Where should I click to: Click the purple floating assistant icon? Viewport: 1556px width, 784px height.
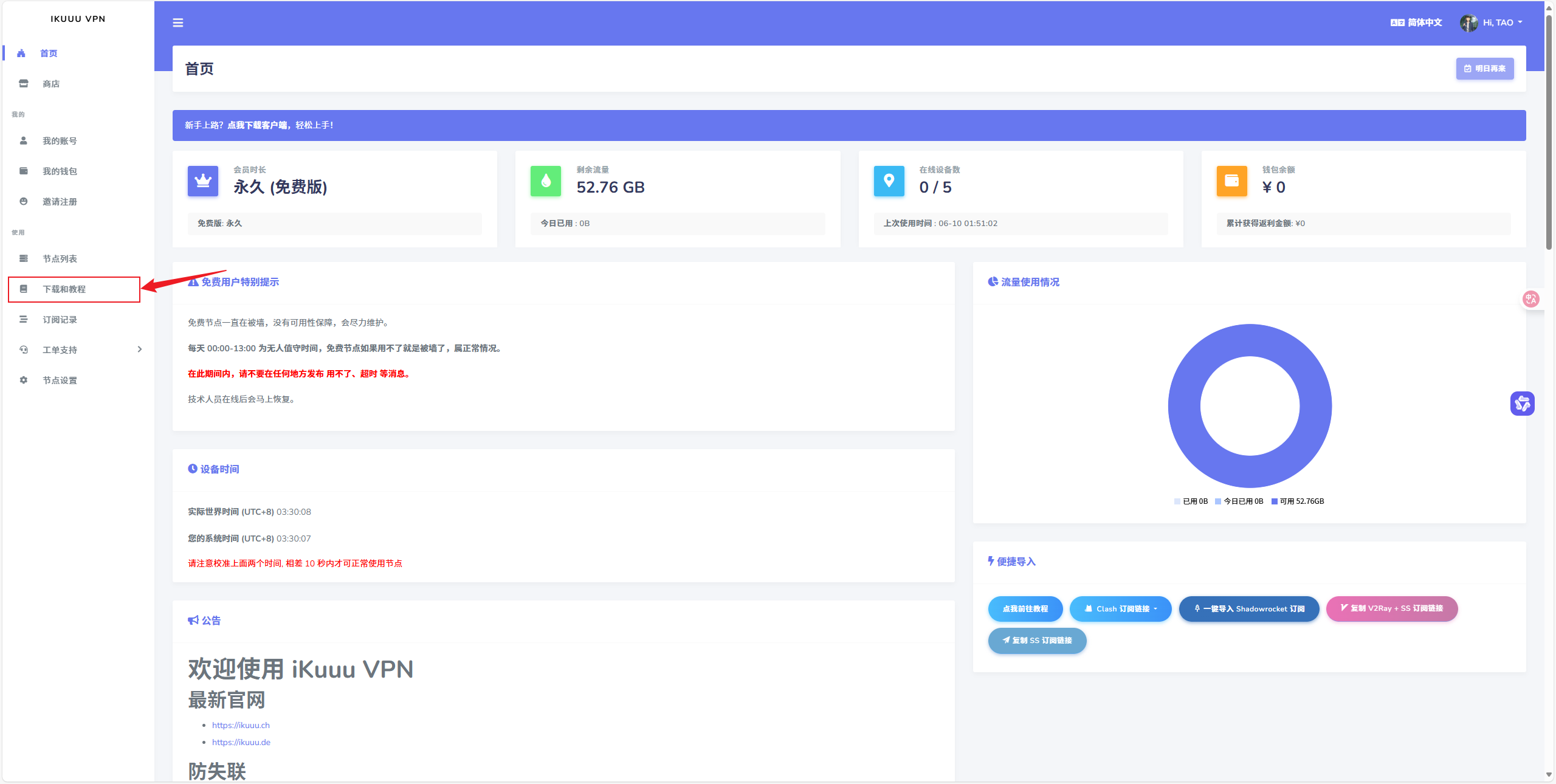pos(1522,404)
